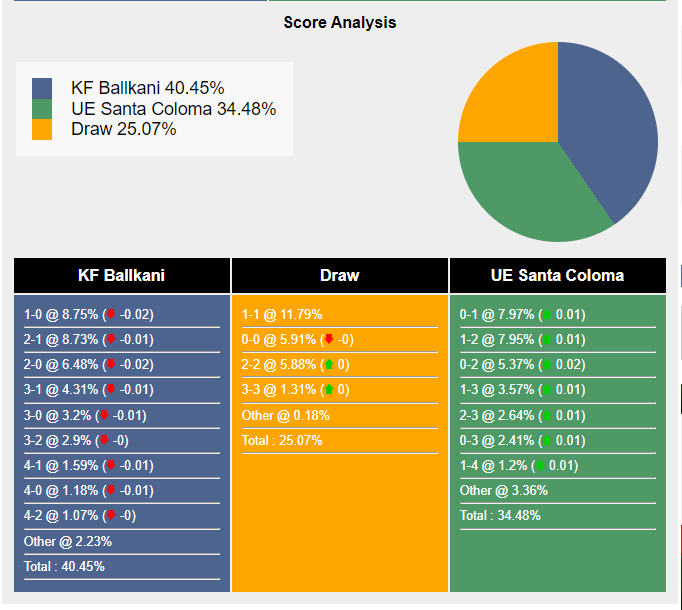
Task: Click the green up arrow in 3-3 row
Action: pyautogui.click(x=329, y=389)
